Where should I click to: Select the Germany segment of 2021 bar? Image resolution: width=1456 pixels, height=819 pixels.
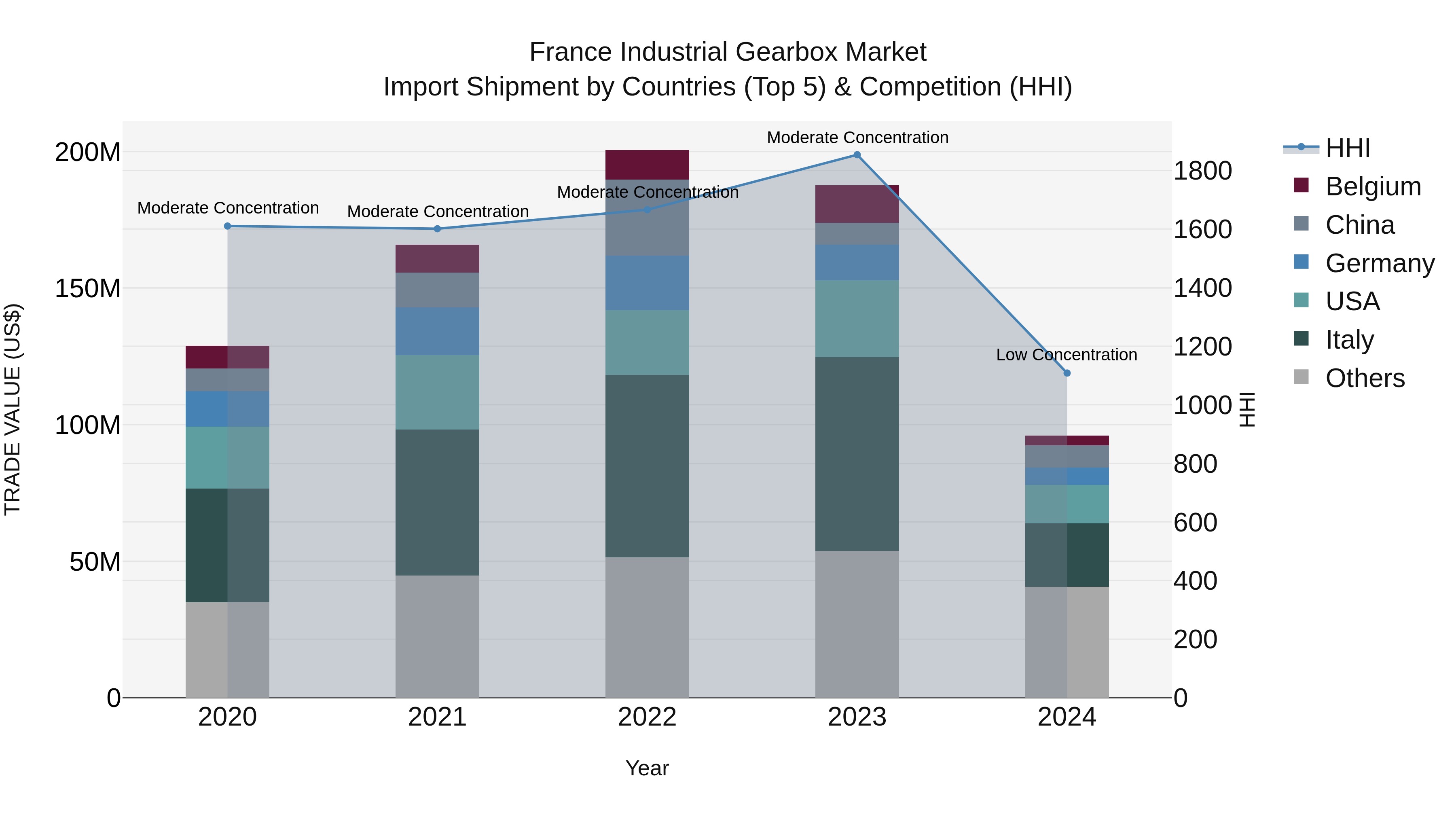click(x=437, y=332)
